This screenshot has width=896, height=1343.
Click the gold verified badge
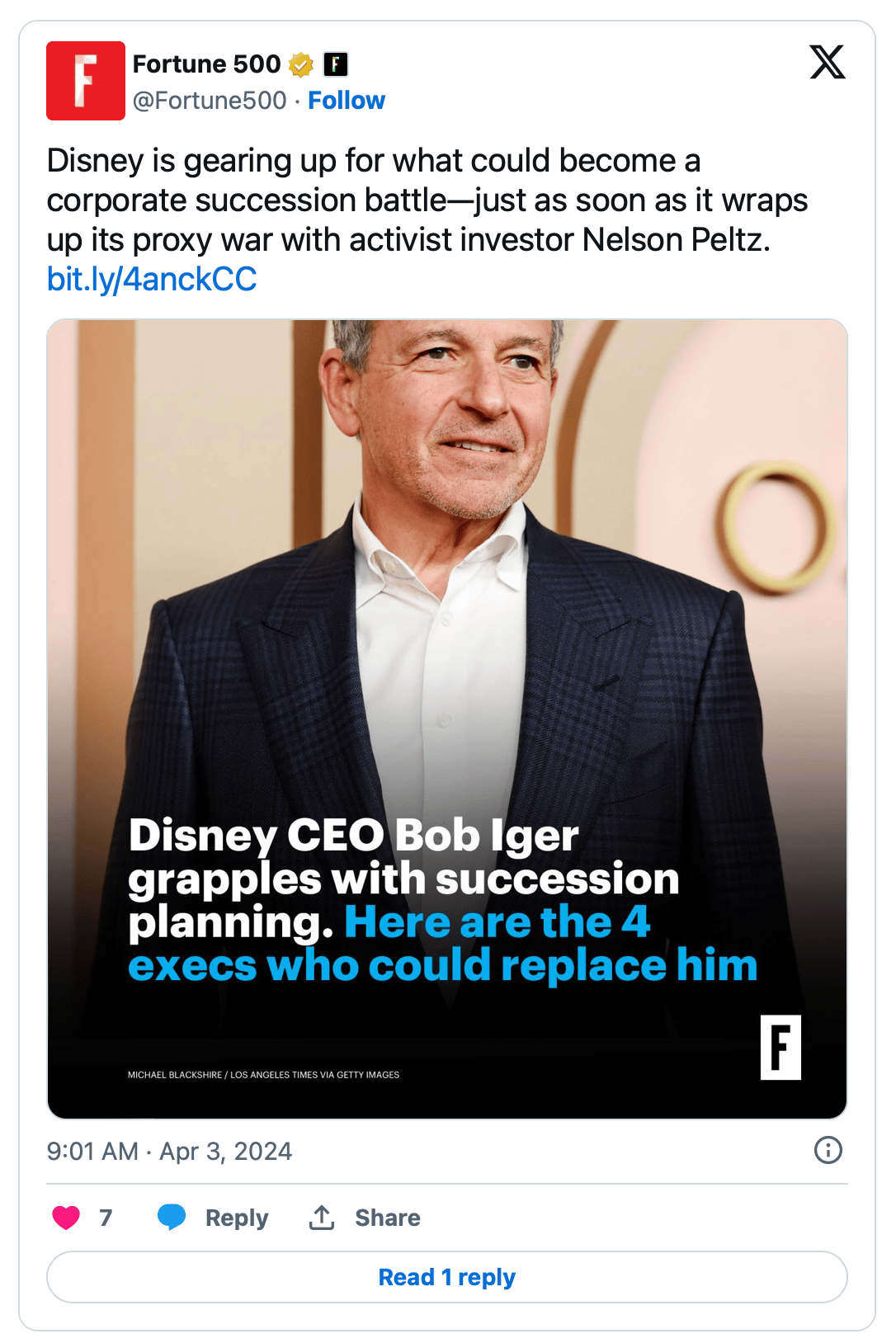click(x=301, y=64)
